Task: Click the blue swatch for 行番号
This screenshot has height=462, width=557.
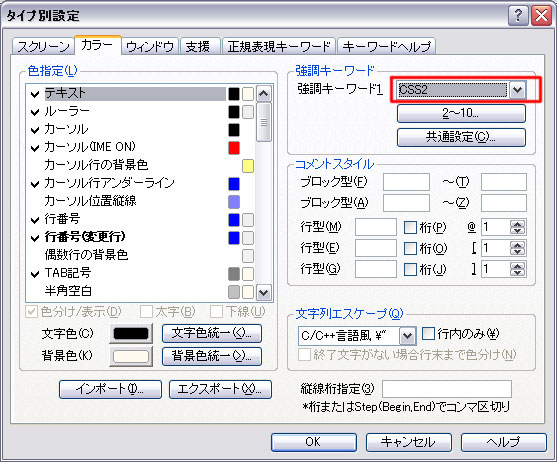Action: pyautogui.click(x=234, y=220)
